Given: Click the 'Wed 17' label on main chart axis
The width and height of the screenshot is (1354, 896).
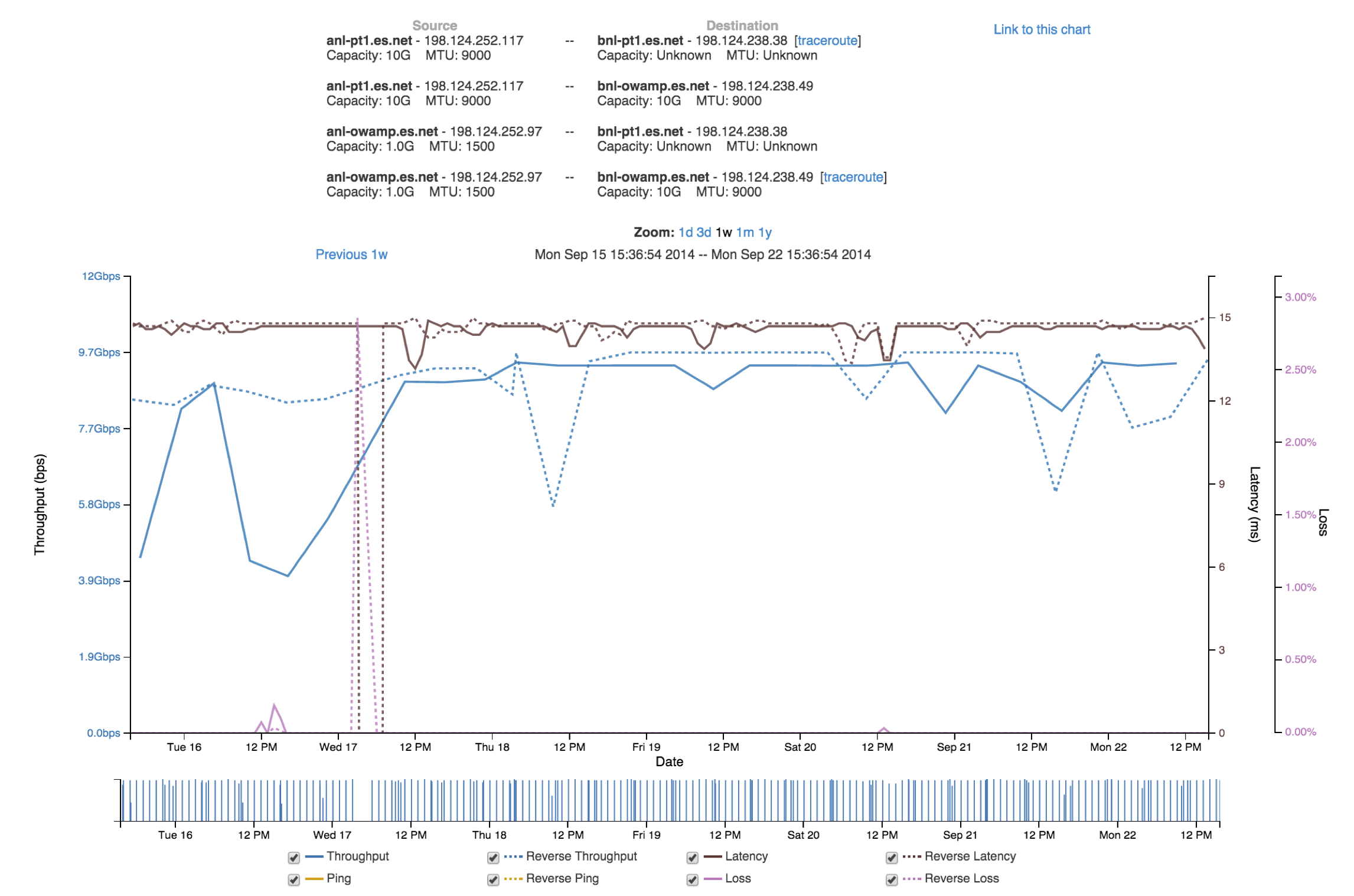Looking at the screenshot, I should (338, 747).
